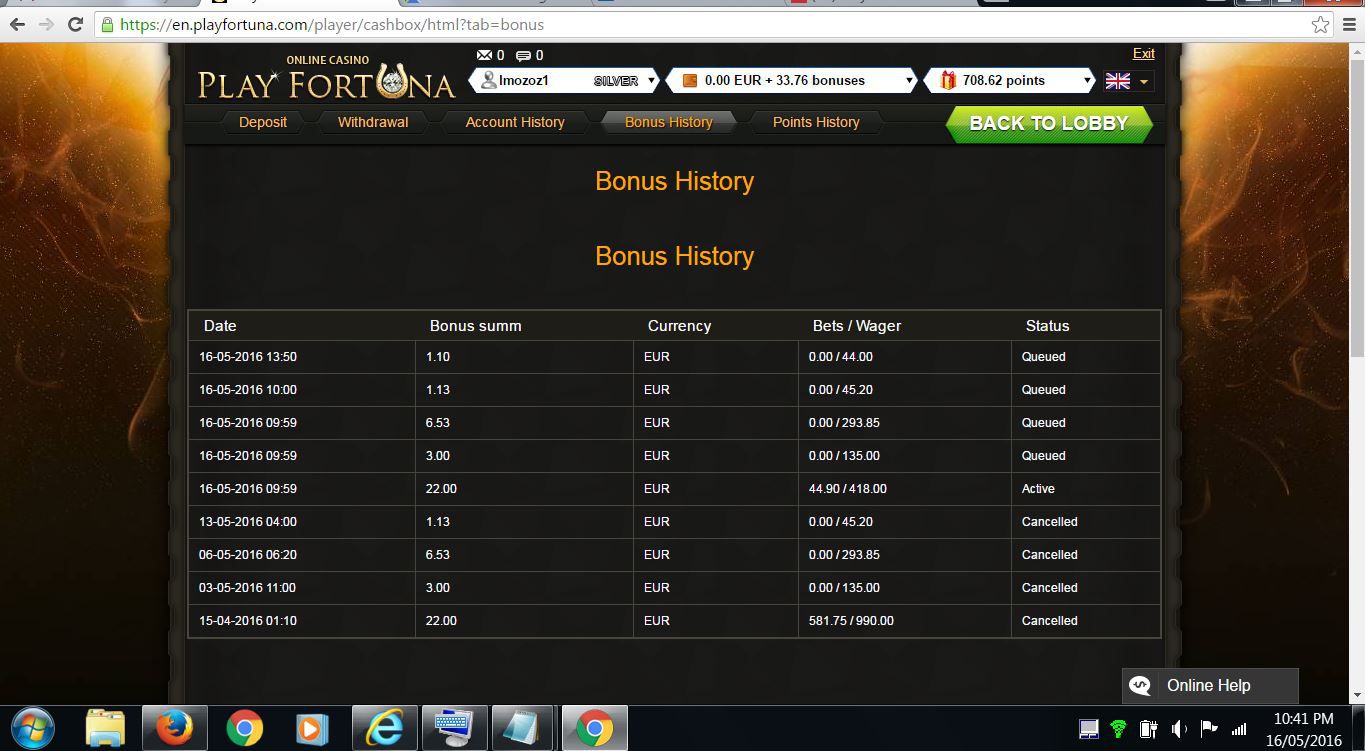Click the gift icon beside 708.62 points

pyautogui.click(x=948, y=80)
